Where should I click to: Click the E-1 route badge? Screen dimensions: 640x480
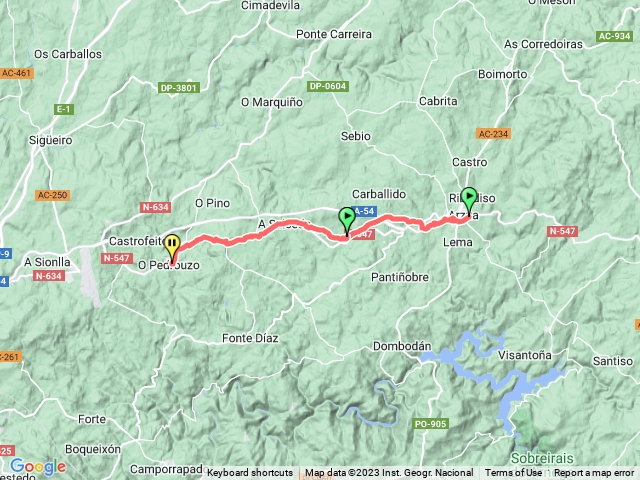(64, 109)
